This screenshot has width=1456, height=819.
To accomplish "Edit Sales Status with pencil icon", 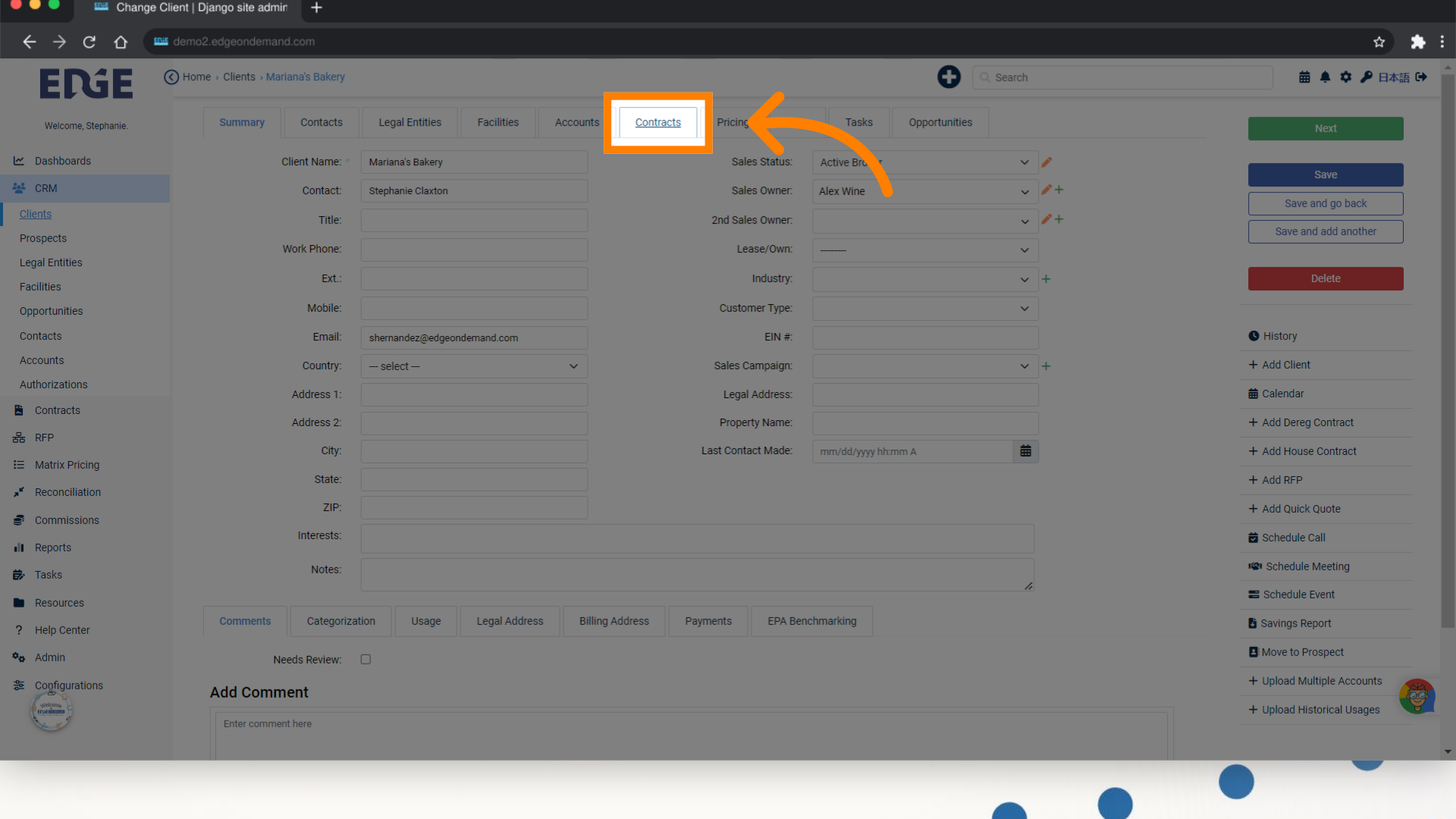I will (x=1046, y=162).
